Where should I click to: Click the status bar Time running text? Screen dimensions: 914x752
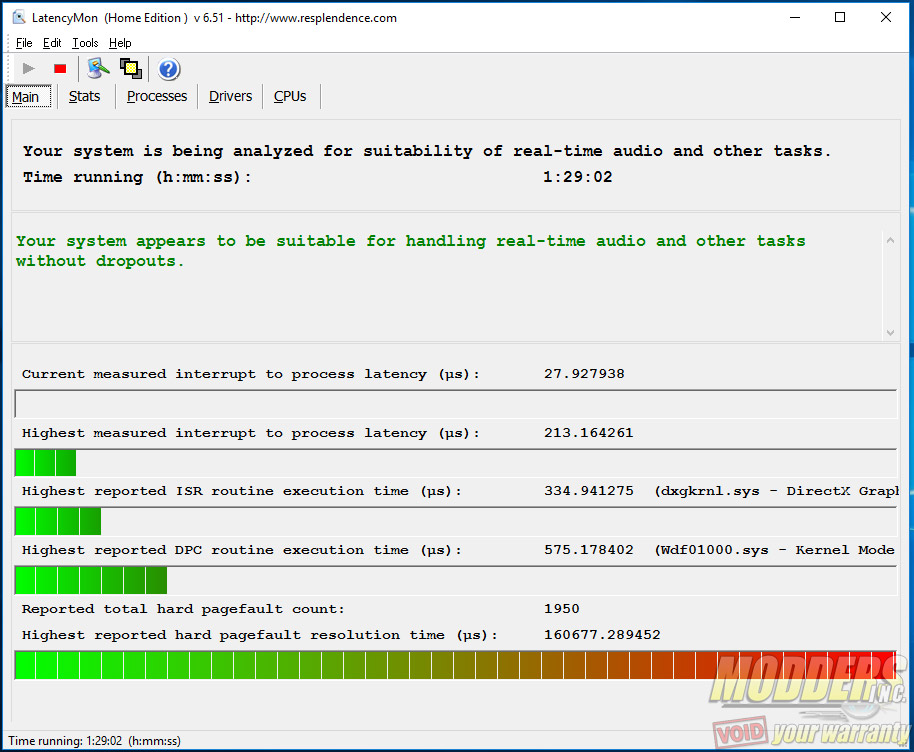pos(94,741)
